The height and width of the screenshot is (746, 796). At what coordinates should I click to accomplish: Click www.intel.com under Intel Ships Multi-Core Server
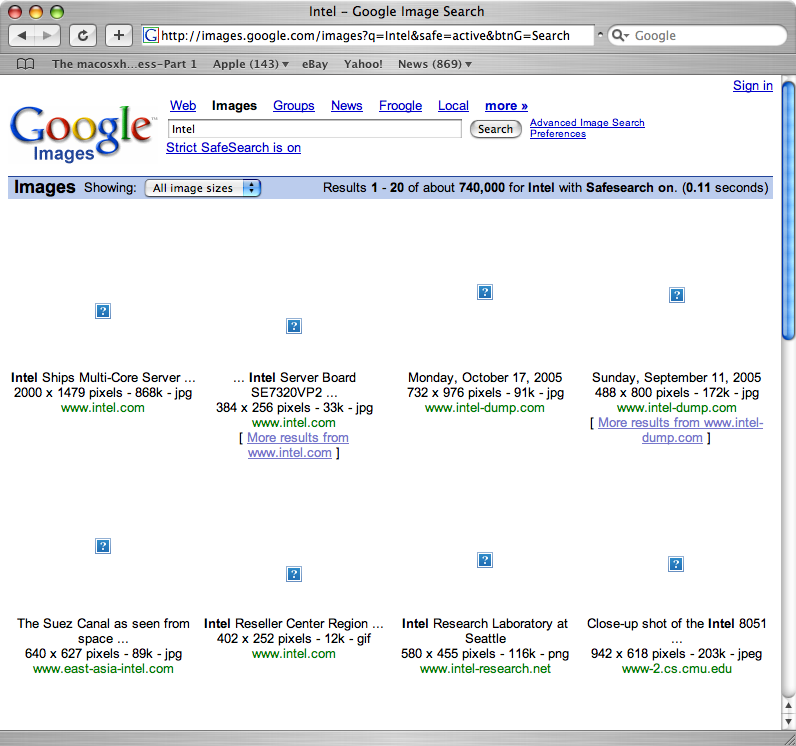(x=103, y=408)
